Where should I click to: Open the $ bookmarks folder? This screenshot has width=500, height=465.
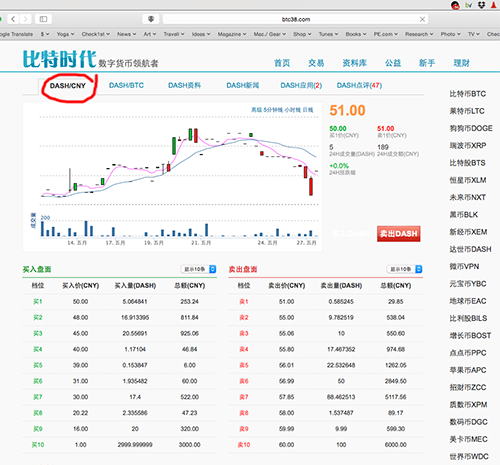click(45, 34)
